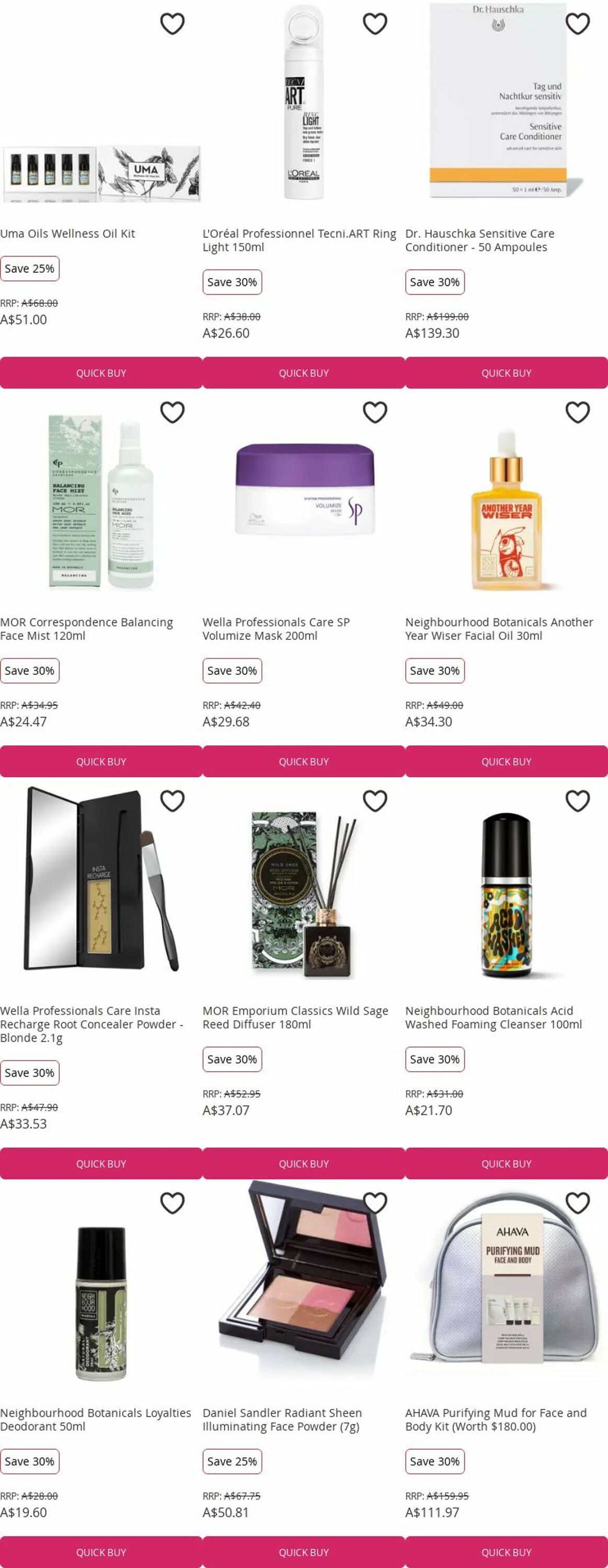Wishlist the Wella Insta Recharge Root Concealer

tap(172, 800)
